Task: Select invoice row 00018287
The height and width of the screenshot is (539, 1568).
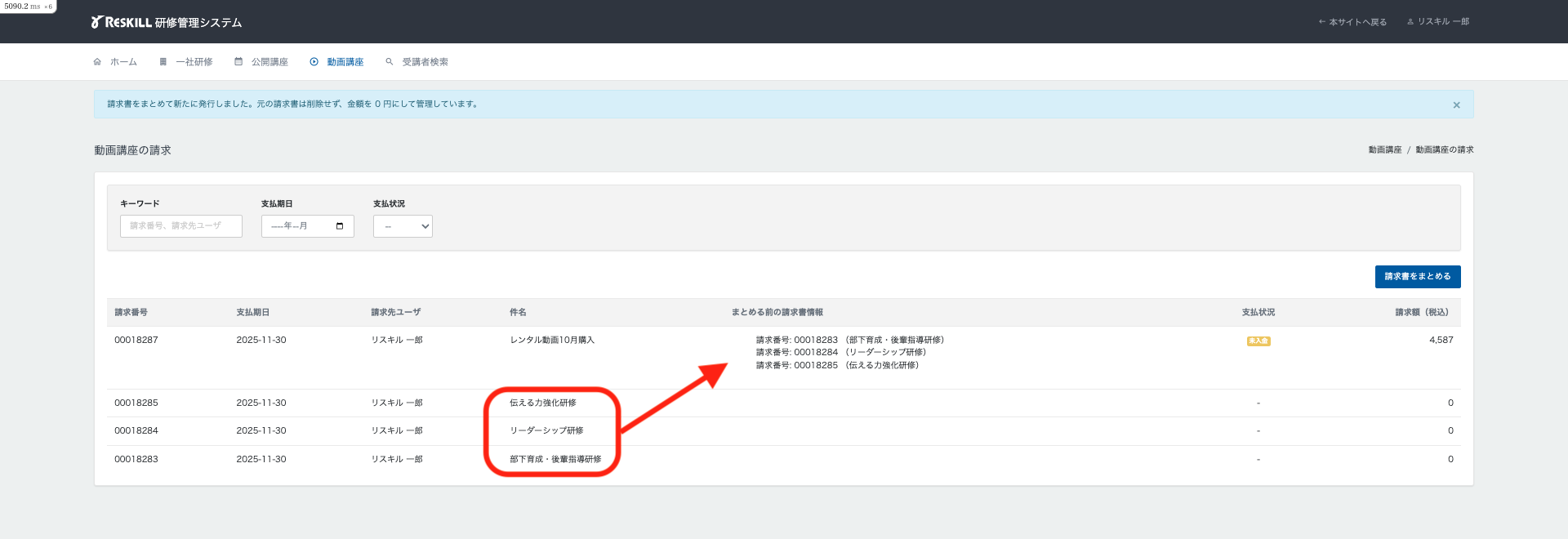Action: pyautogui.click(x=136, y=340)
